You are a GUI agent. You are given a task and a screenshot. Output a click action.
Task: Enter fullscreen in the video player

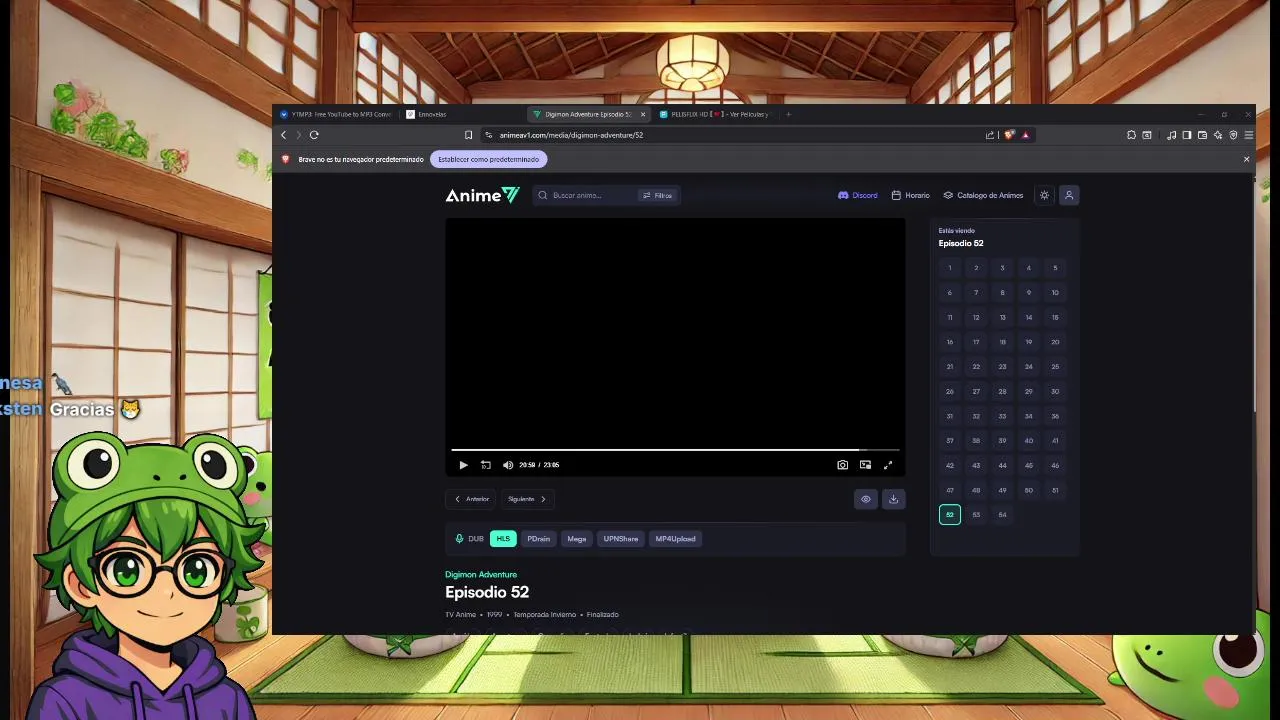click(x=888, y=465)
